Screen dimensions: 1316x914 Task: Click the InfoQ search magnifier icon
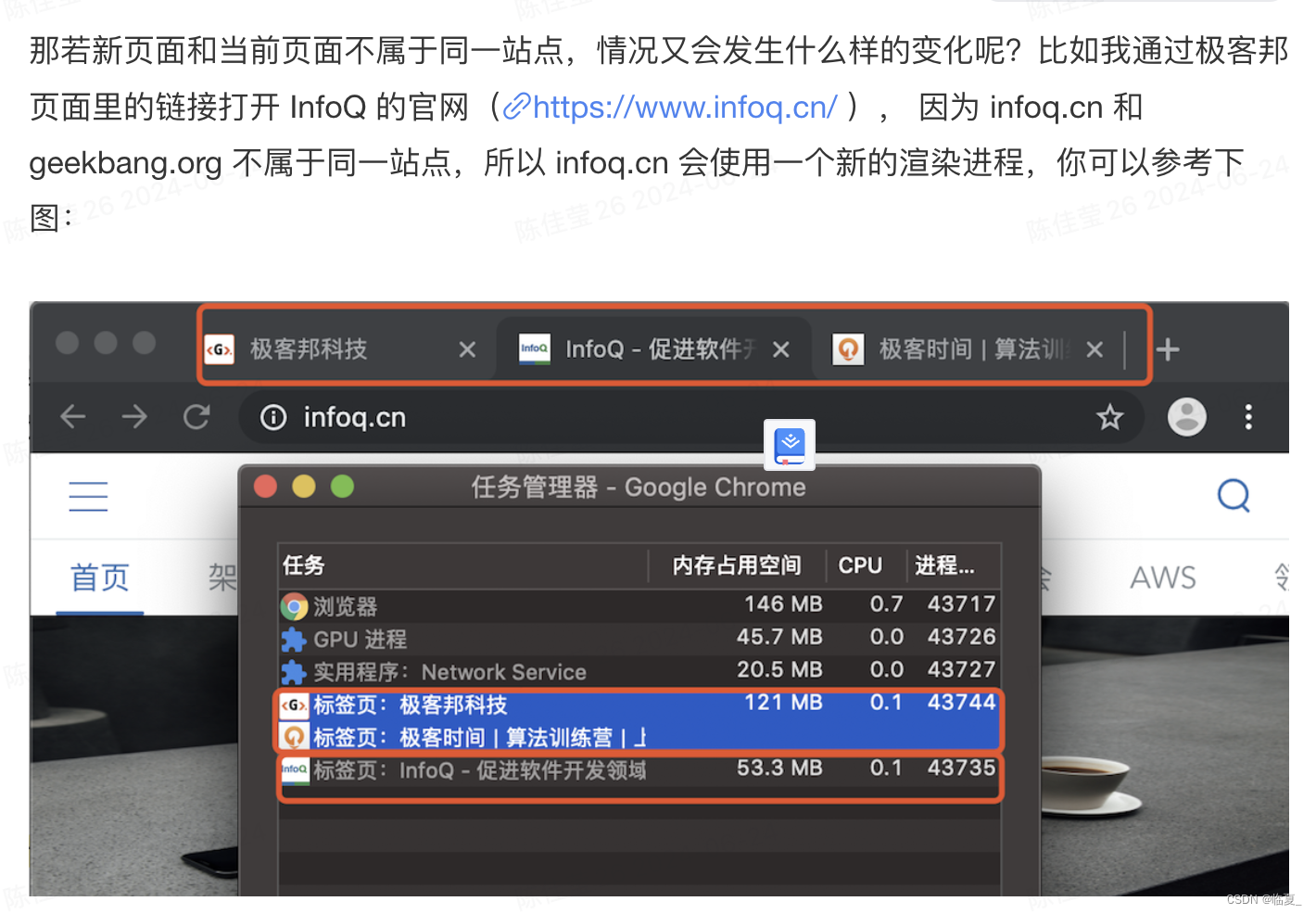coord(1234,496)
